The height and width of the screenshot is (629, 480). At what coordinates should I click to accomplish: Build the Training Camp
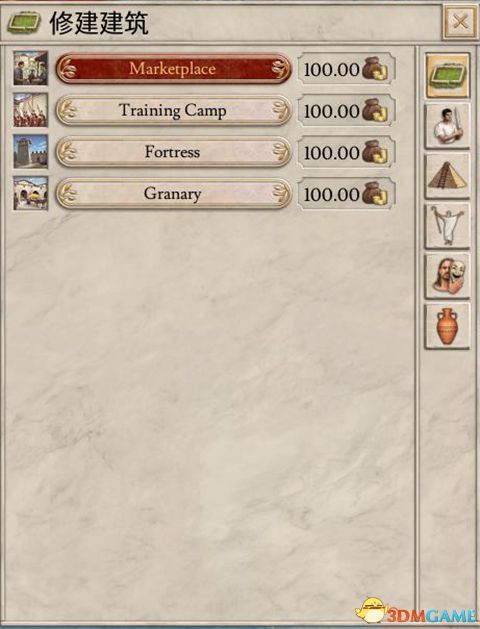click(173, 111)
